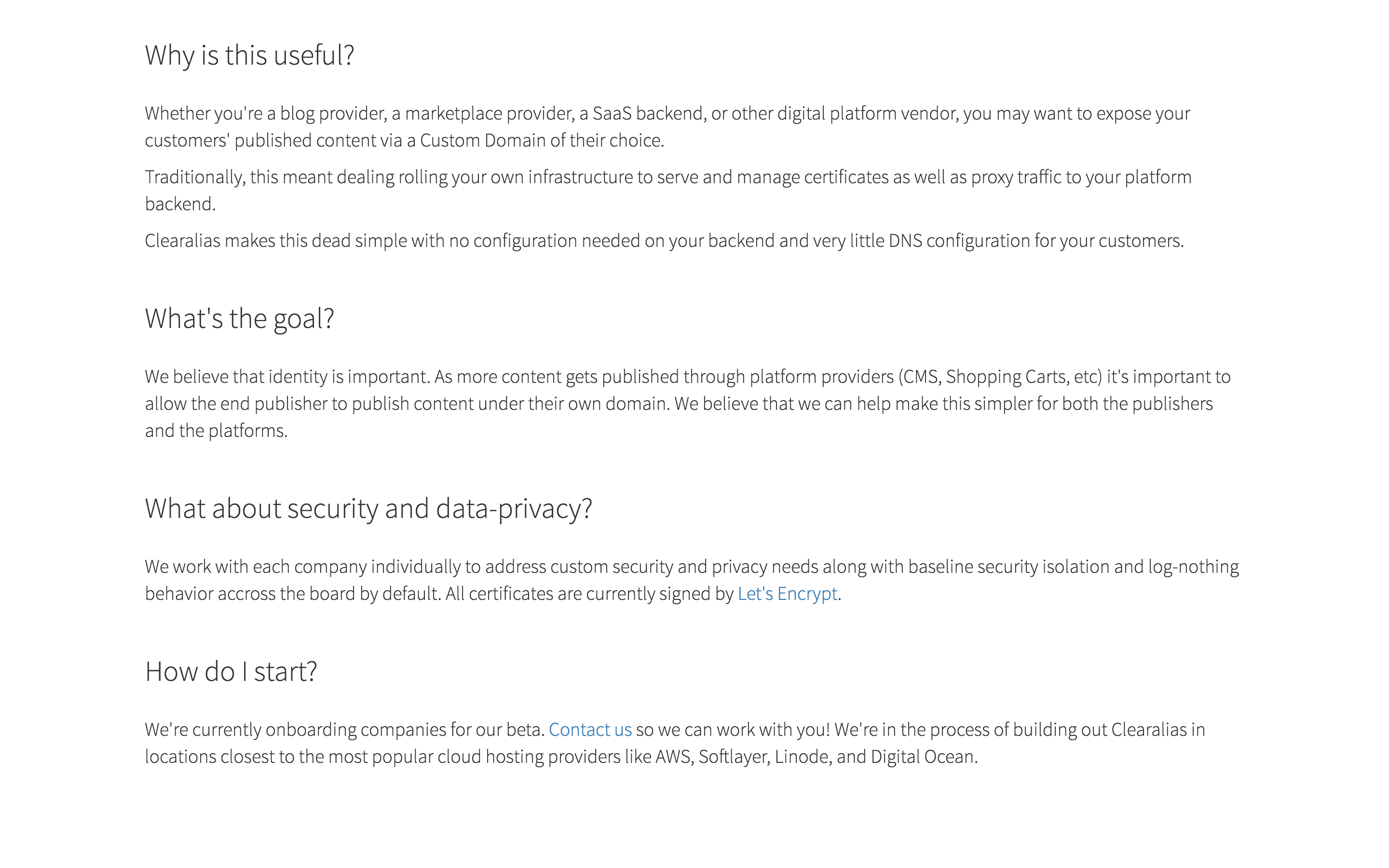
Task: Click the security and data-privacy heading
Action: [x=368, y=509]
